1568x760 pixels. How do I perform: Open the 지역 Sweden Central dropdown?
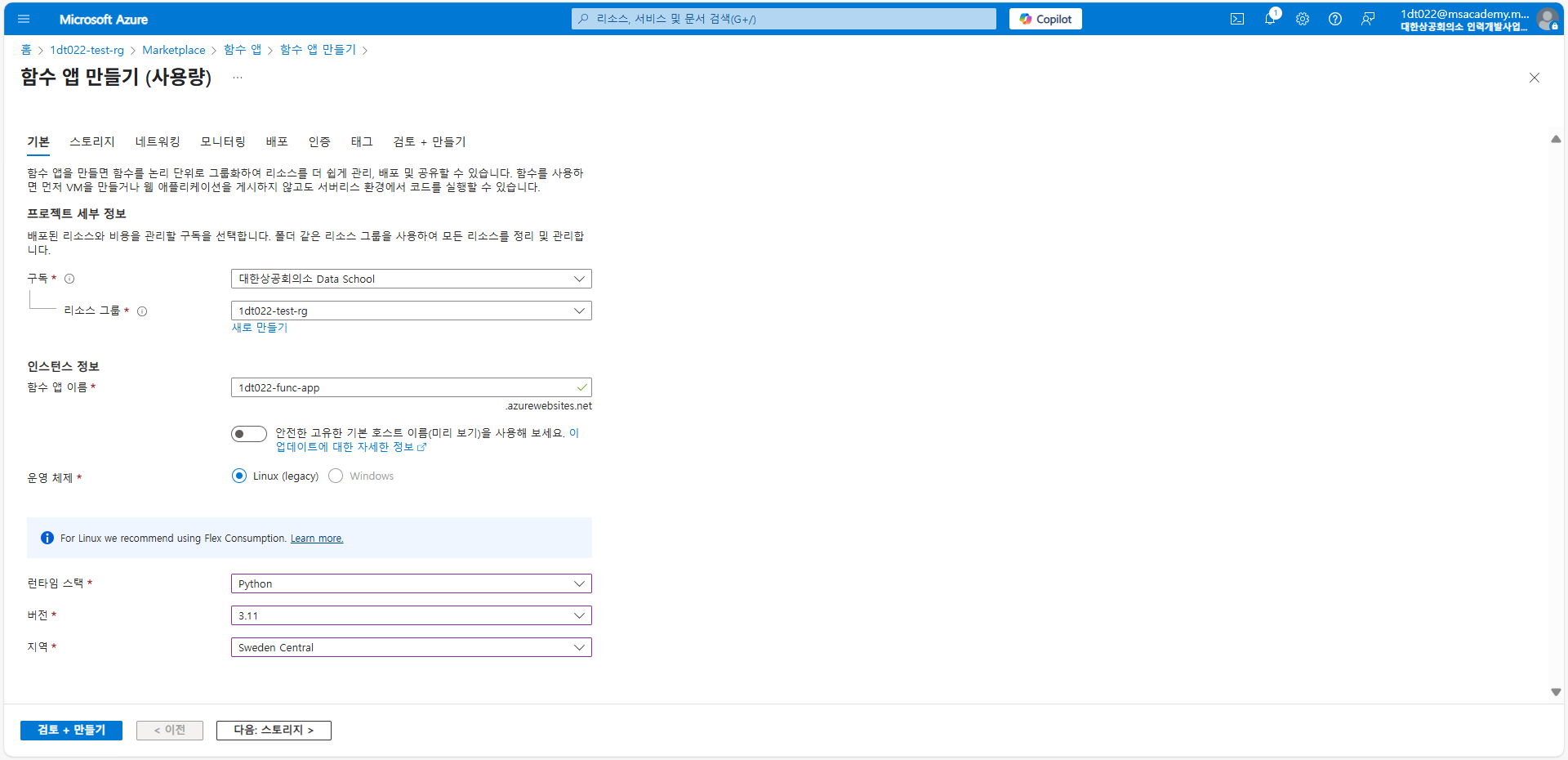pyautogui.click(x=412, y=647)
